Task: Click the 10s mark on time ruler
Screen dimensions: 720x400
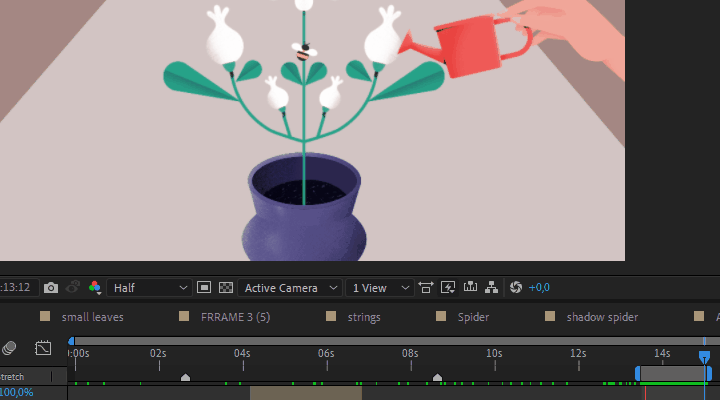Action: click(494, 354)
